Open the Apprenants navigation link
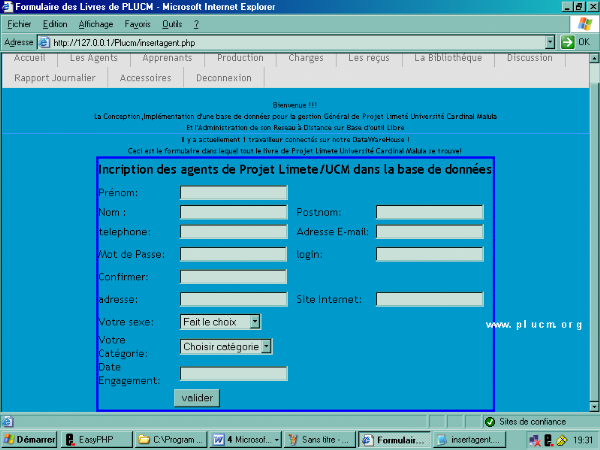Viewport: 600px width, 450px height. [167, 58]
